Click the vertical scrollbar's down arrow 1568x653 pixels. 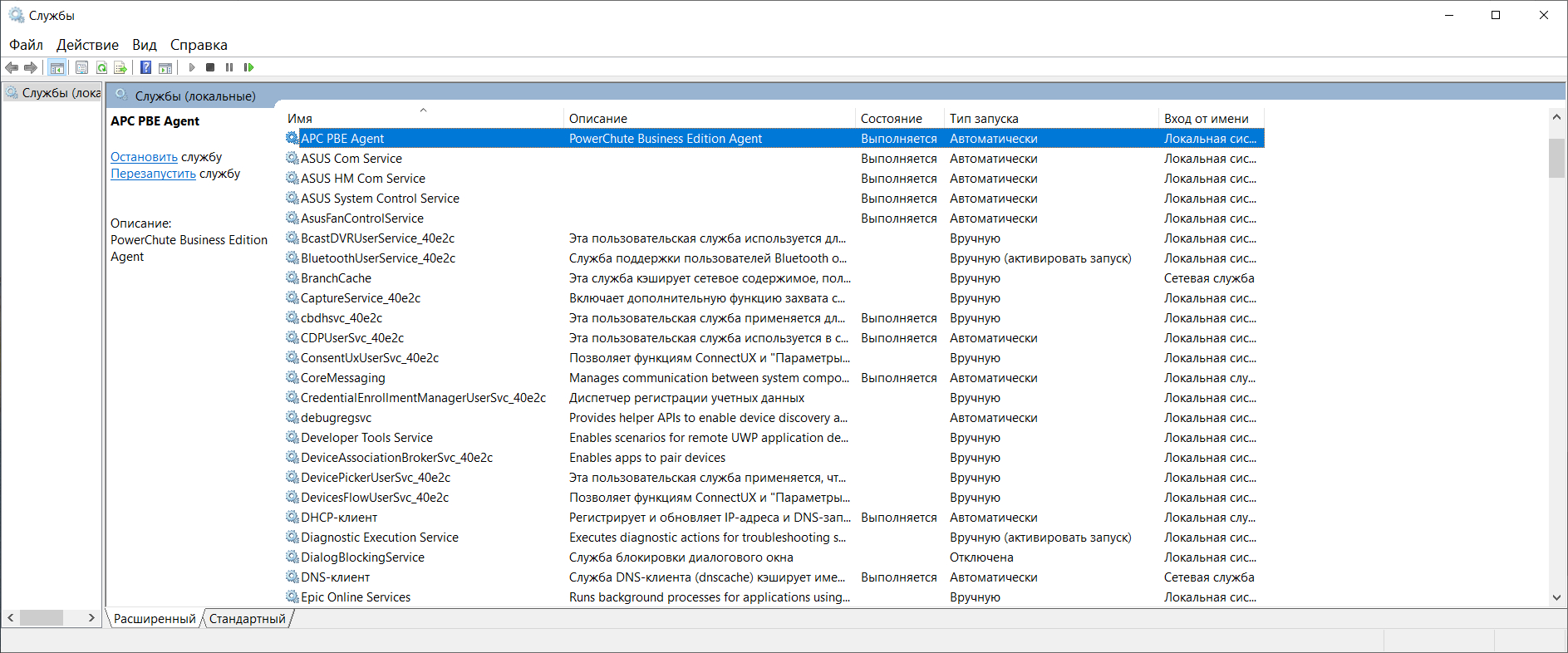coord(1556,597)
